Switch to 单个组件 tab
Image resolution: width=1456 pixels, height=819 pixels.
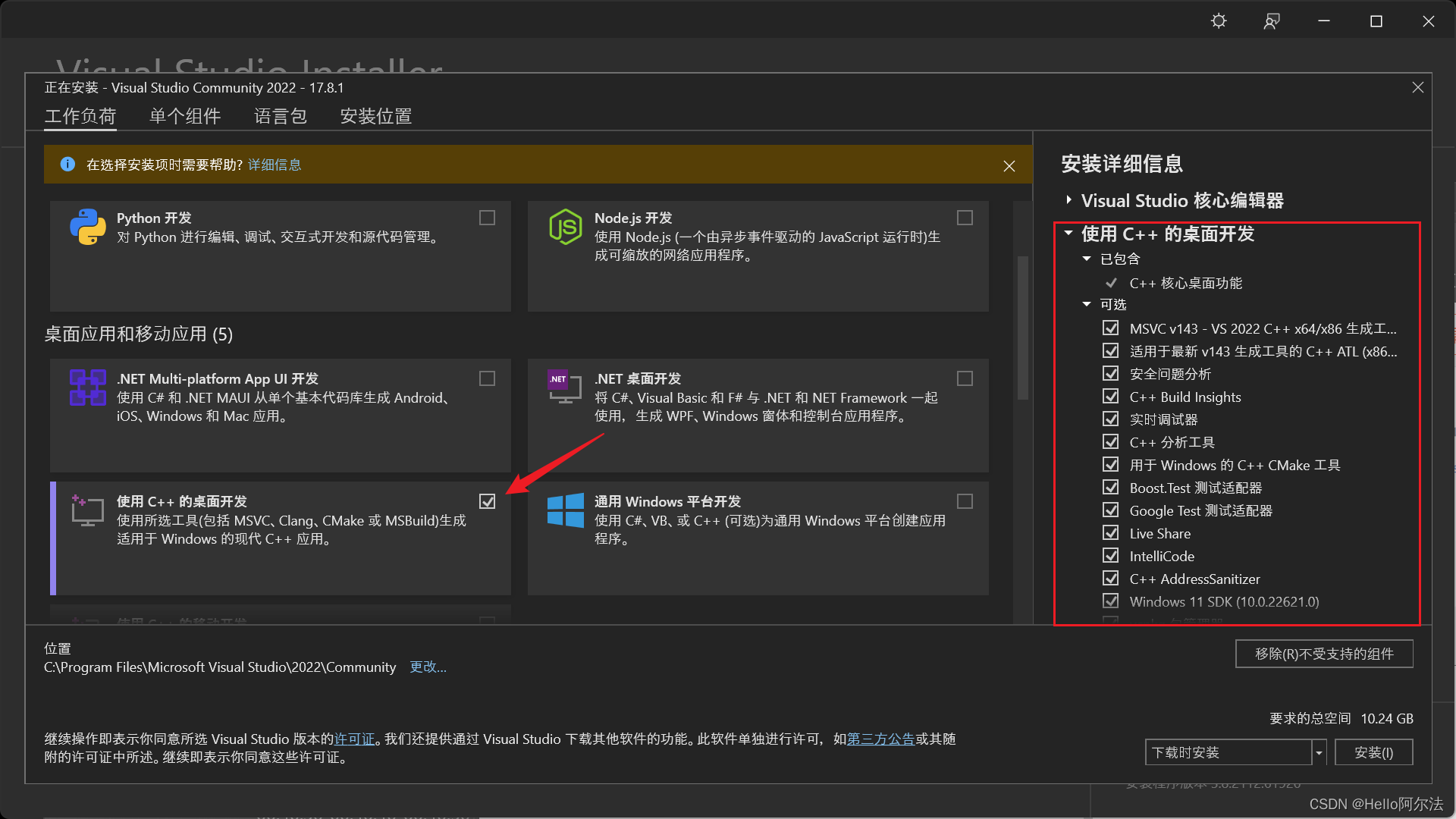[185, 116]
